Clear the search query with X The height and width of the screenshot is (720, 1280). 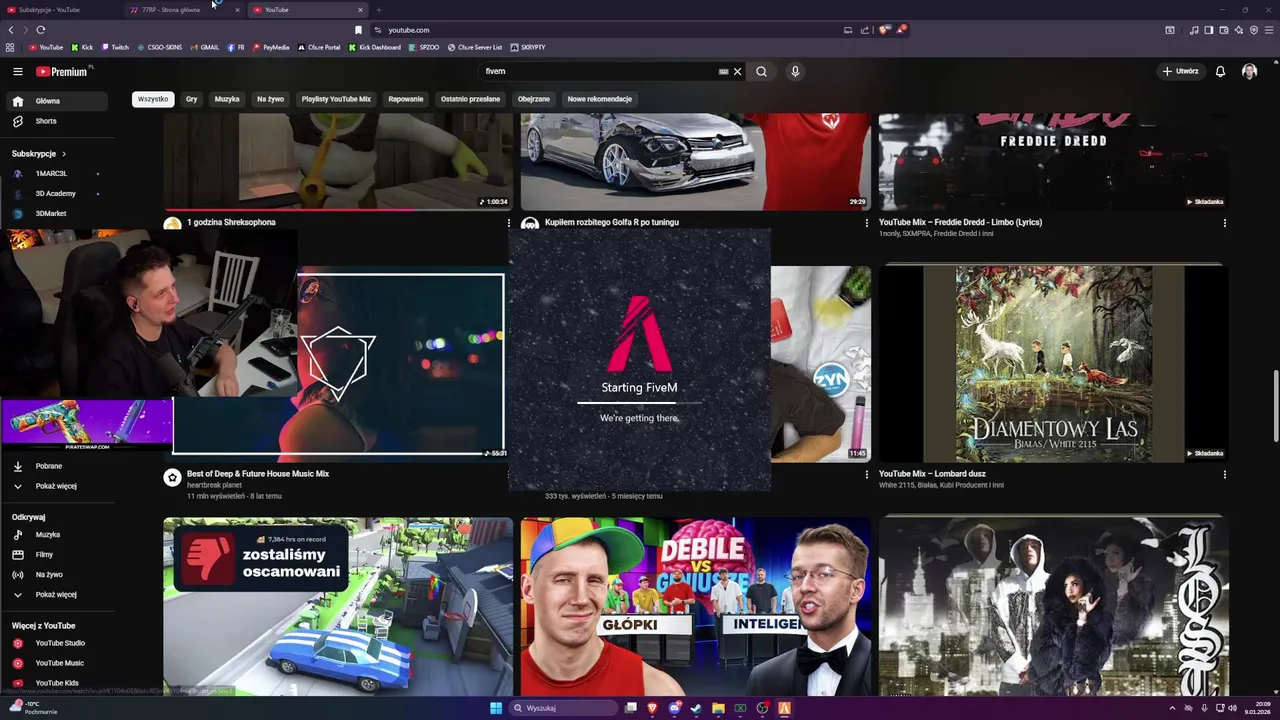tap(737, 71)
